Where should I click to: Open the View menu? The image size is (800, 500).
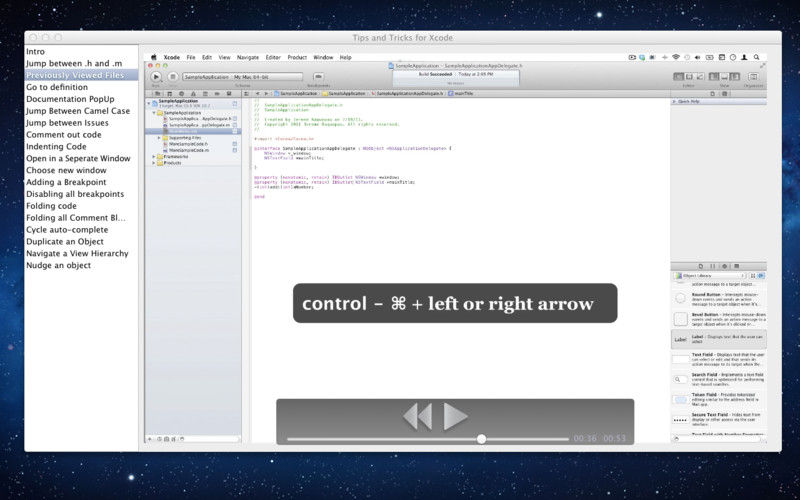224,57
